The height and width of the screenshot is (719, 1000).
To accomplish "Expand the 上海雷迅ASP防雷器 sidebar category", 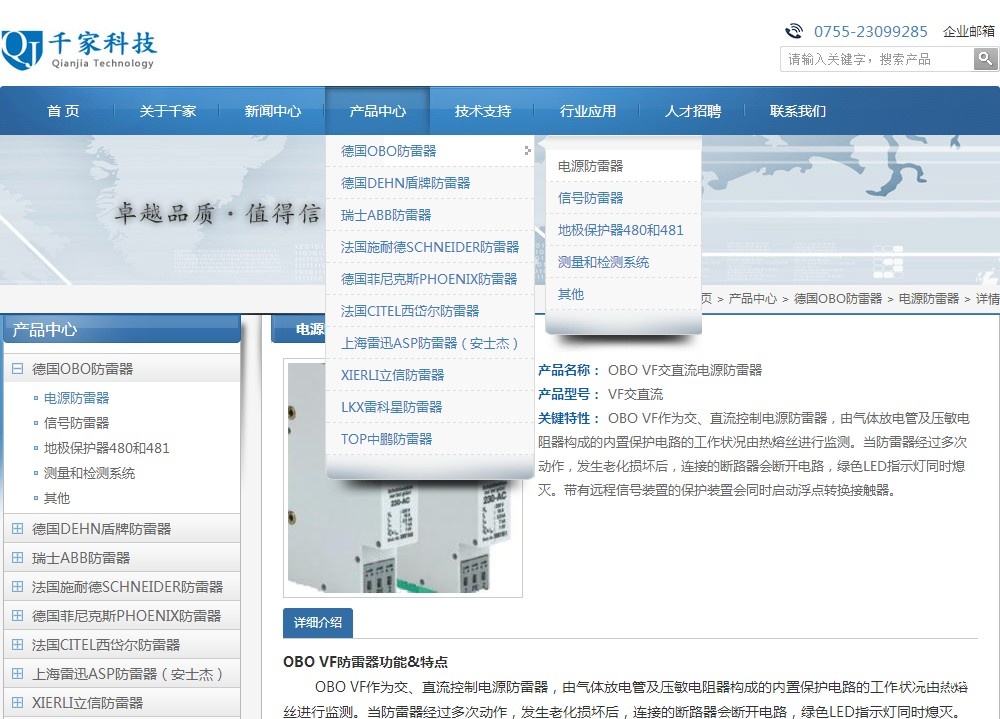I will [17, 674].
